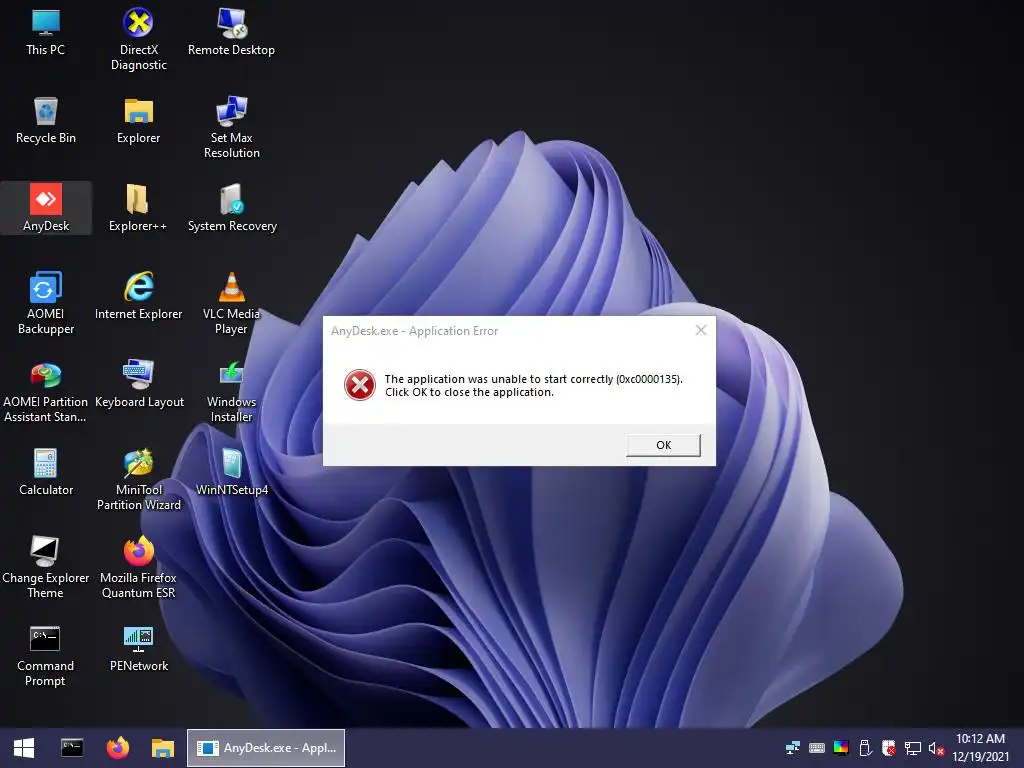
Task: Click the Windows Installer icon
Action: (231, 392)
